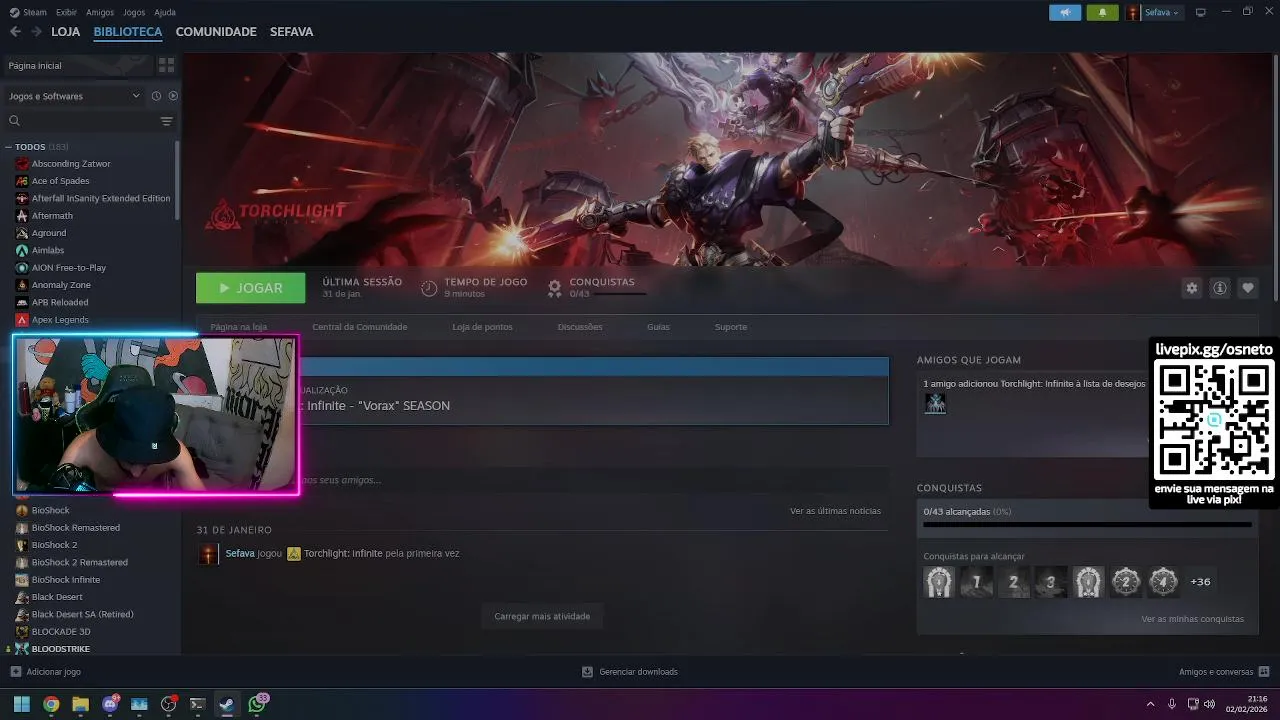Click the achievement badge numbered 1
1280x720 pixels.
(977, 581)
